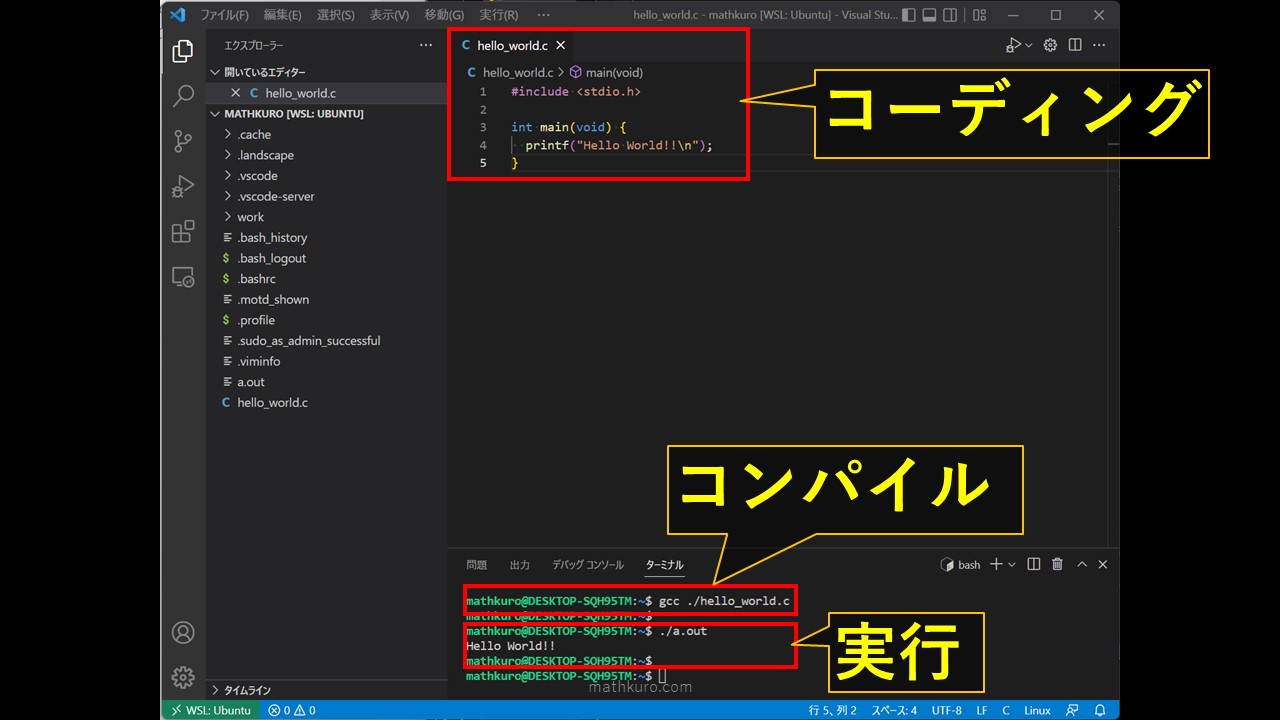Close hello_world.c in open editors list
Screen dimensions: 1280x720
coord(236,93)
